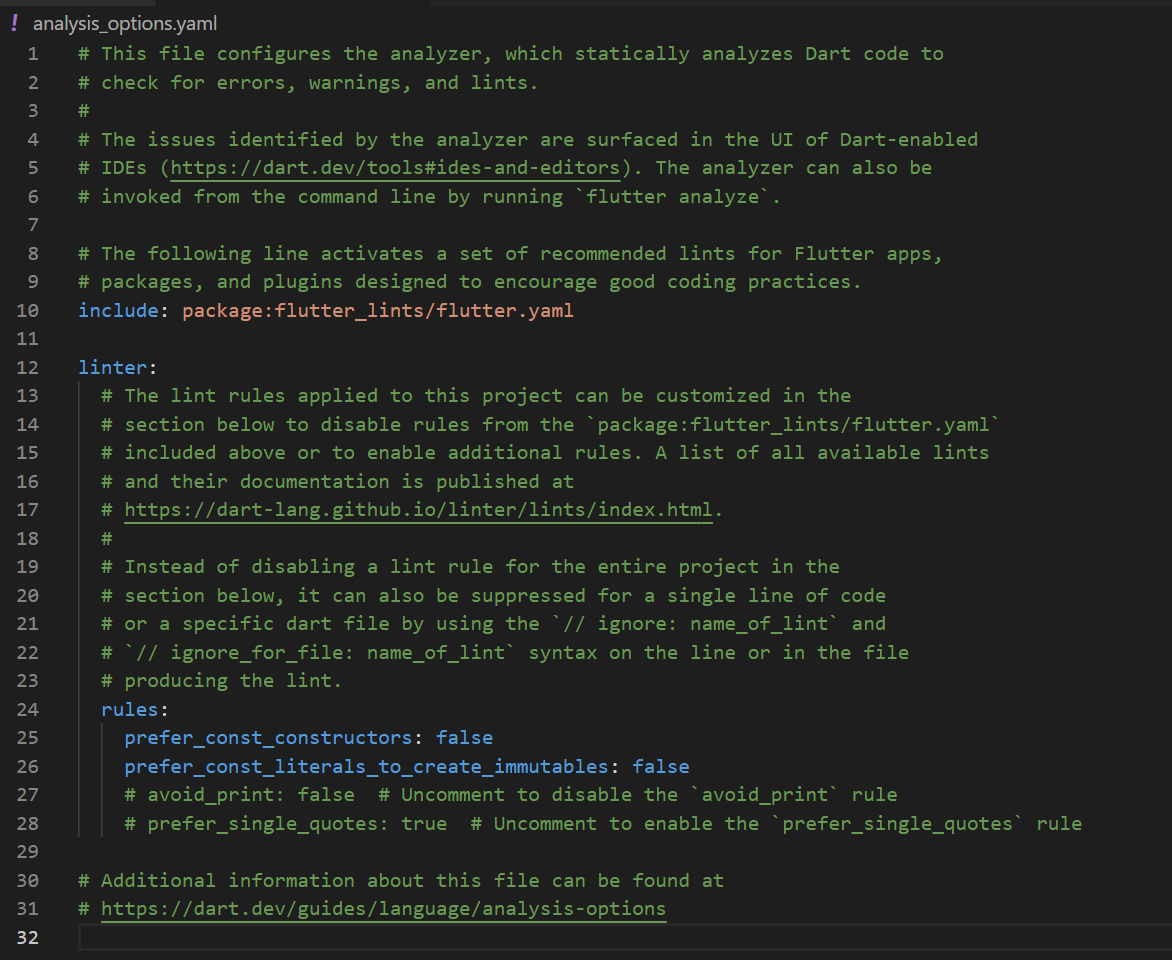This screenshot has height=960, width=1172.
Task: Click the YAML exclamation file icon
Action: coord(14,22)
